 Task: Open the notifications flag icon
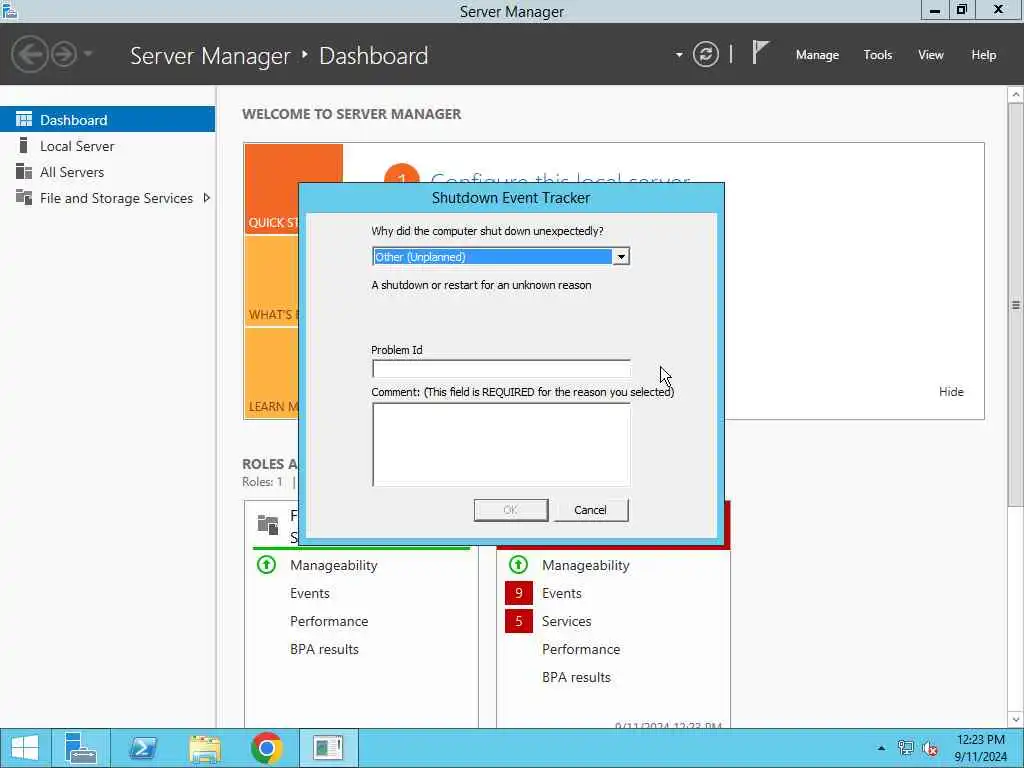(x=760, y=53)
